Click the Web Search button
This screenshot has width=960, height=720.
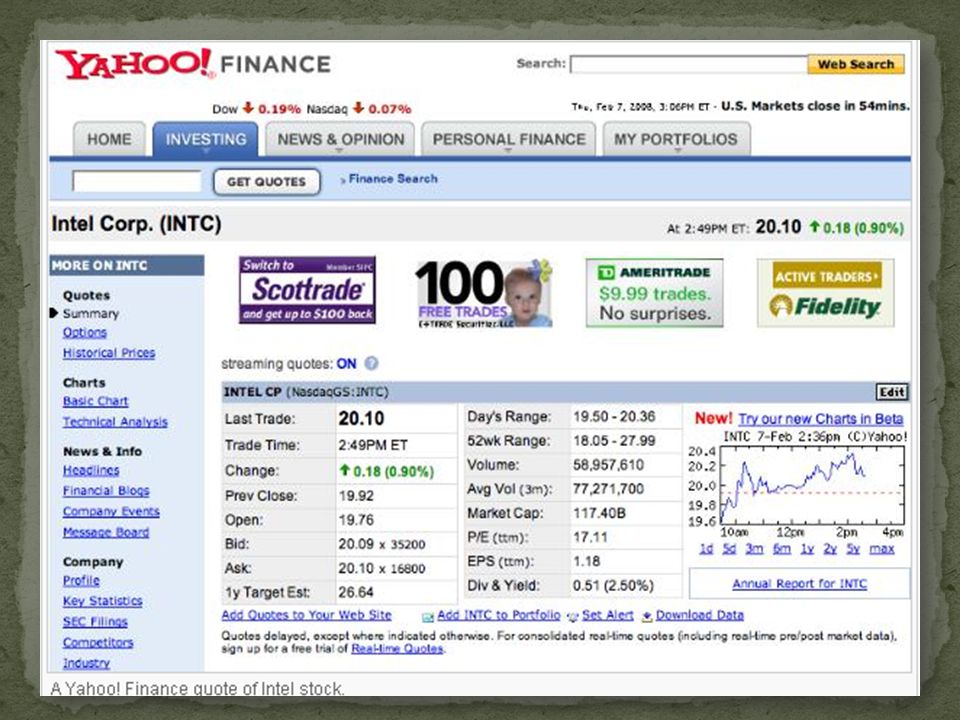[856, 64]
